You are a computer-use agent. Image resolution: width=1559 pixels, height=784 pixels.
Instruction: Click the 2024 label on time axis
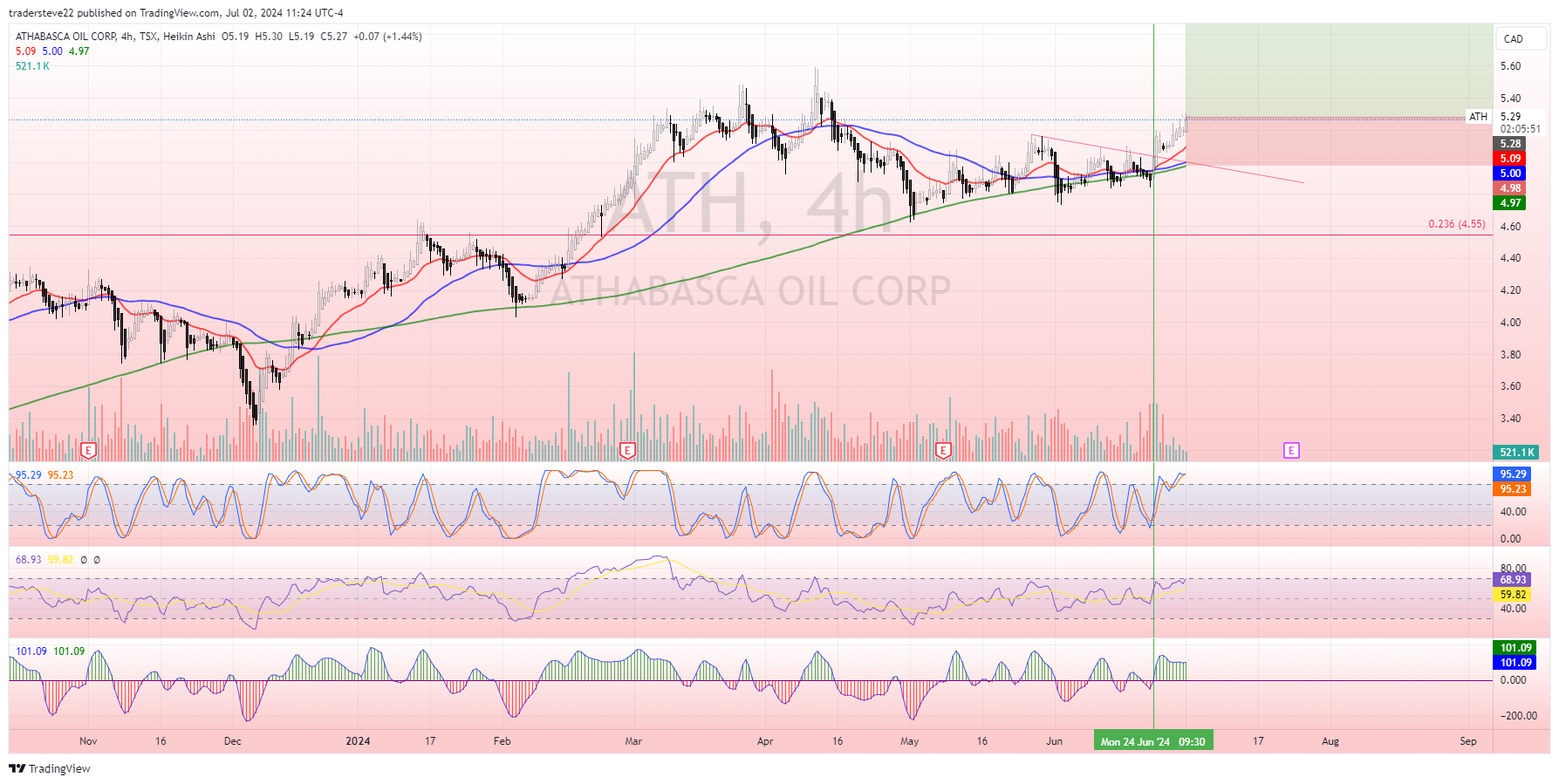click(x=358, y=741)
